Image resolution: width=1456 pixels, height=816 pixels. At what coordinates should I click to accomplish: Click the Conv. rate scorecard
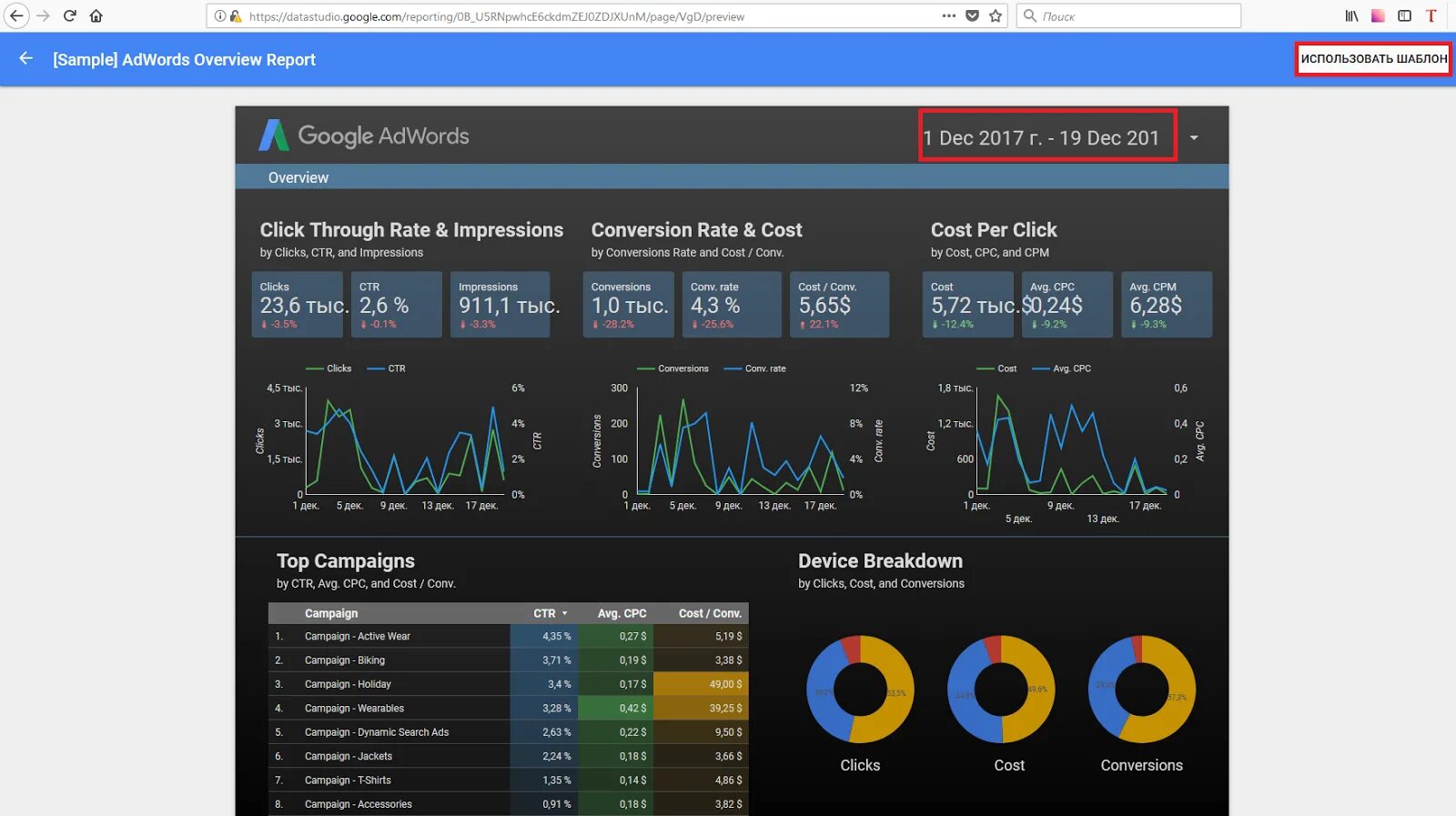[x=732, y=305]
